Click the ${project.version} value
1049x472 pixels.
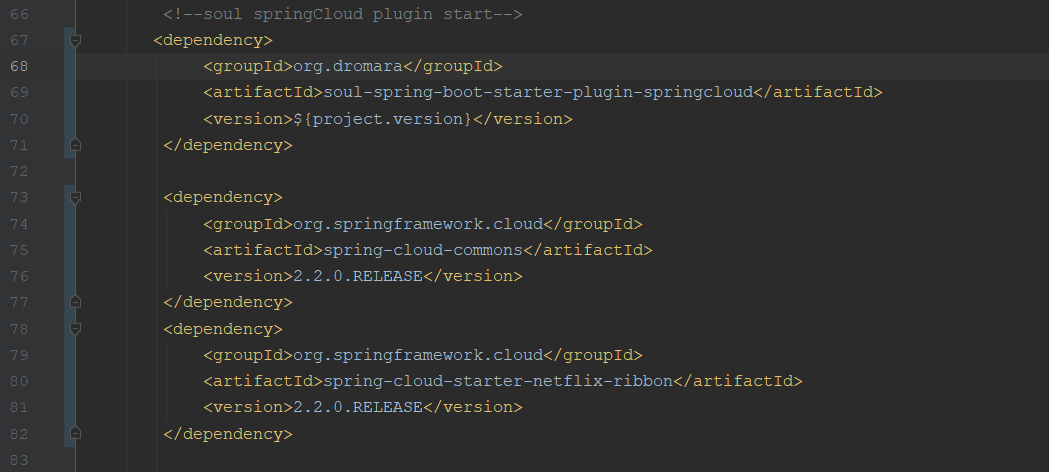(383, 119)
